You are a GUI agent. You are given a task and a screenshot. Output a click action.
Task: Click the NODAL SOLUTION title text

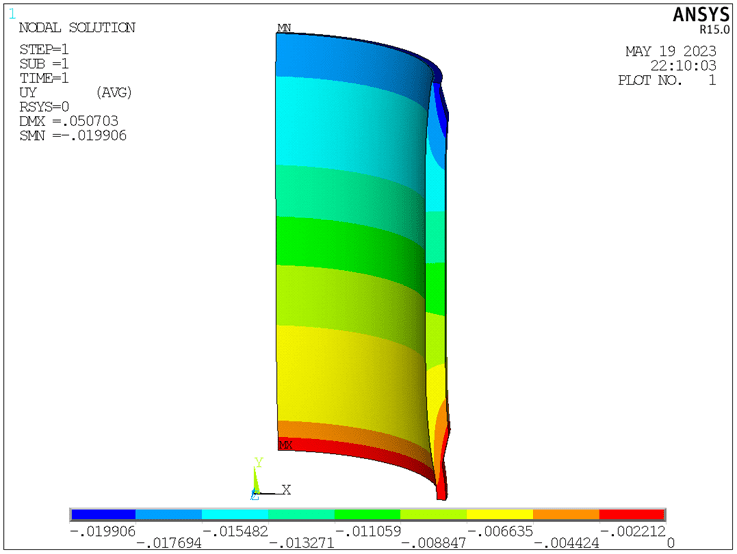coord(77,28)
